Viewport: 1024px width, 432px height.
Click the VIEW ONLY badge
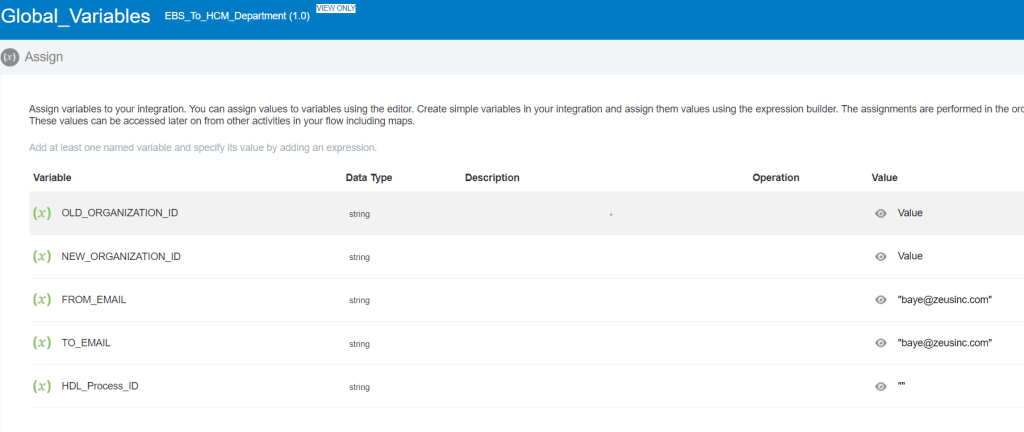[335, 8]
